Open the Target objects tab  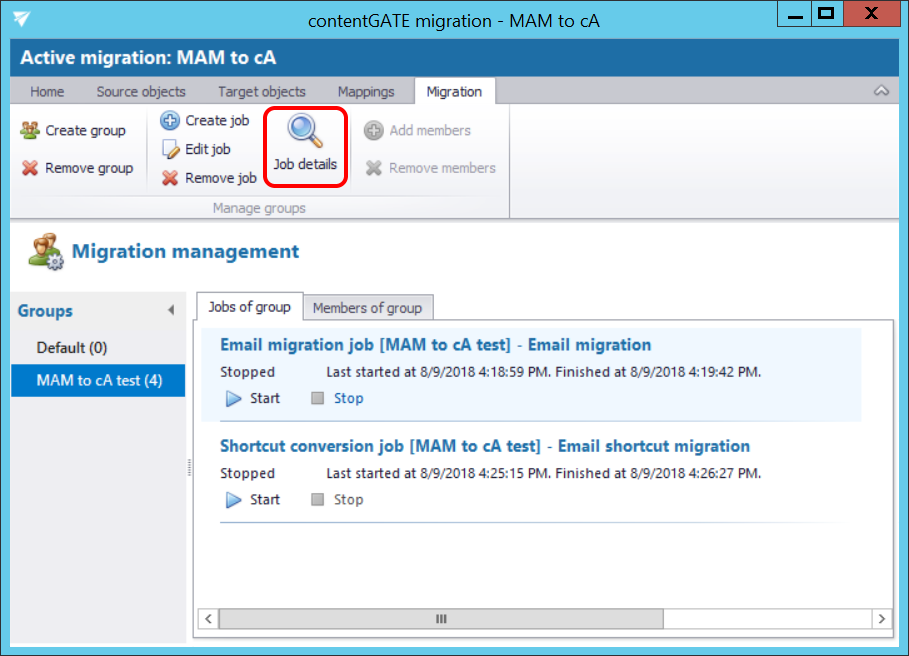[262, 92]
